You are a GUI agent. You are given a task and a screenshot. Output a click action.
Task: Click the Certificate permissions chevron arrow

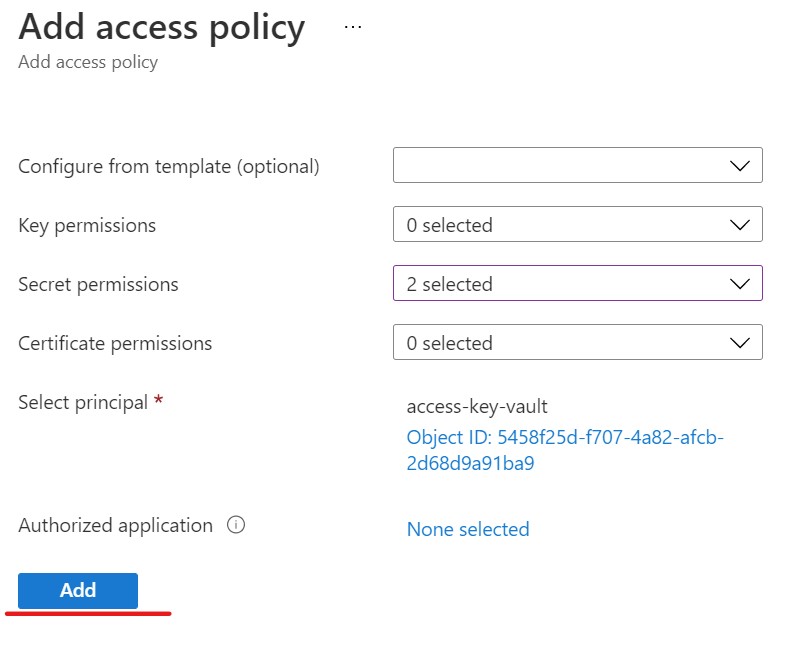tap(740, 343)
